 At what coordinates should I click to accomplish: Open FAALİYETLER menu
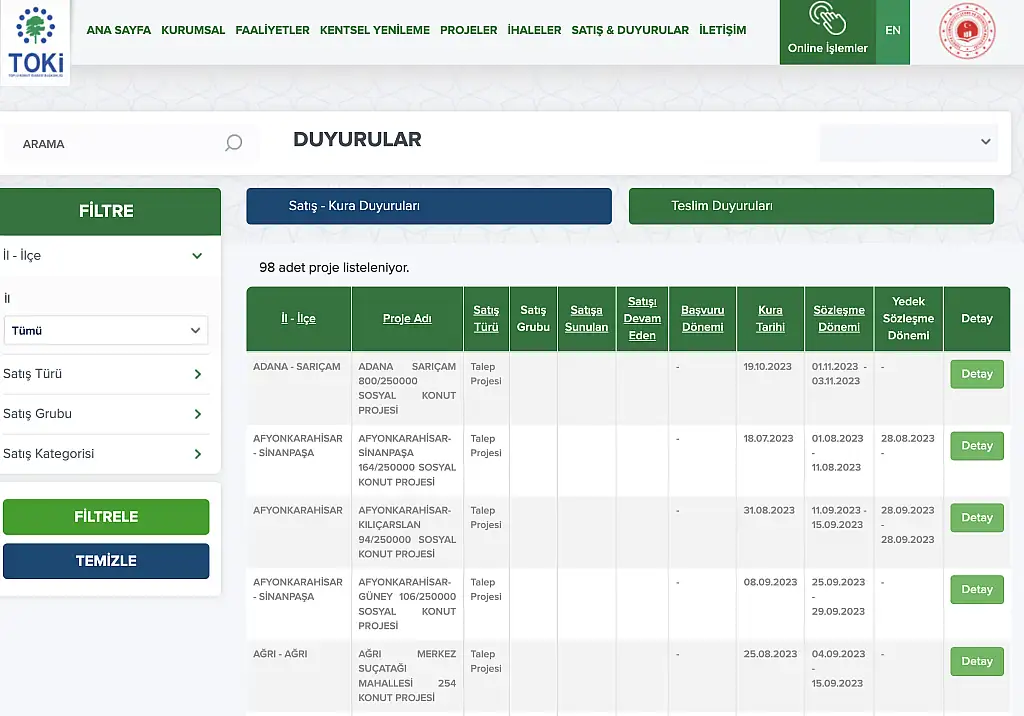(272, 30)
